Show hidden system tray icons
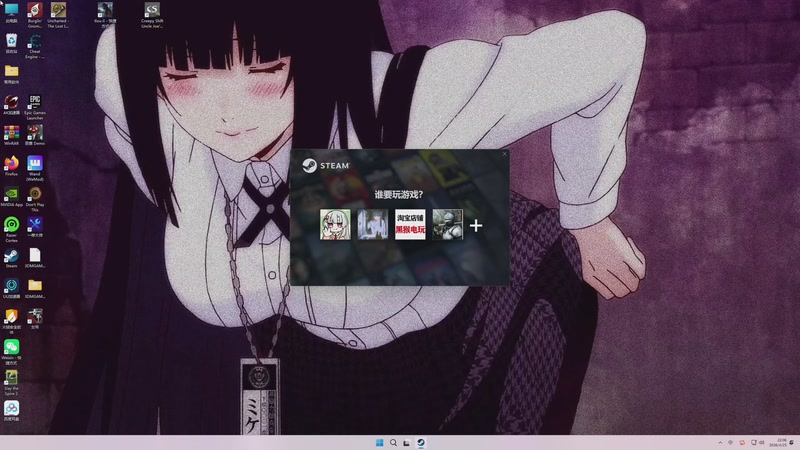 720,443
